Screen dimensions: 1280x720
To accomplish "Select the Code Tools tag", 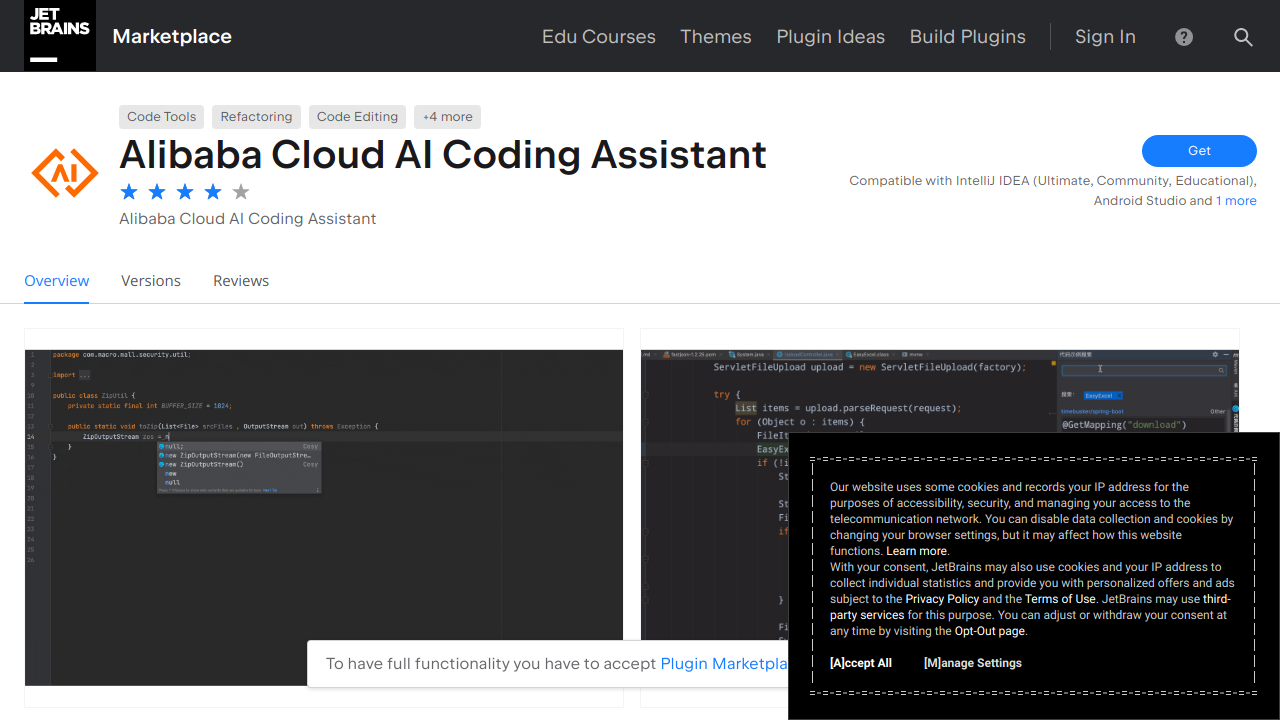I will (x=162, y=117).
